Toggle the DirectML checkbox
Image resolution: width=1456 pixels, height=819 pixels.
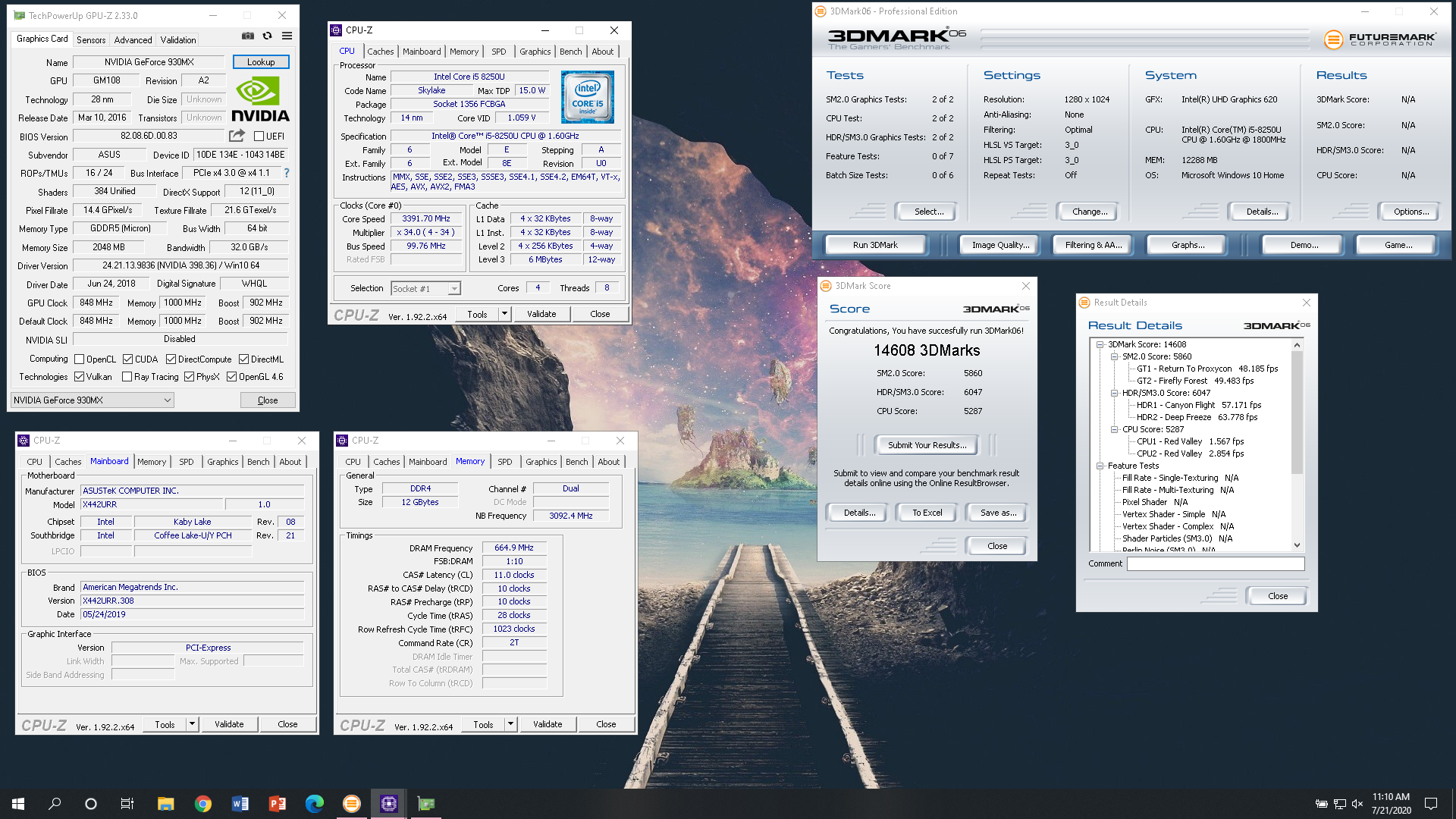243,359
